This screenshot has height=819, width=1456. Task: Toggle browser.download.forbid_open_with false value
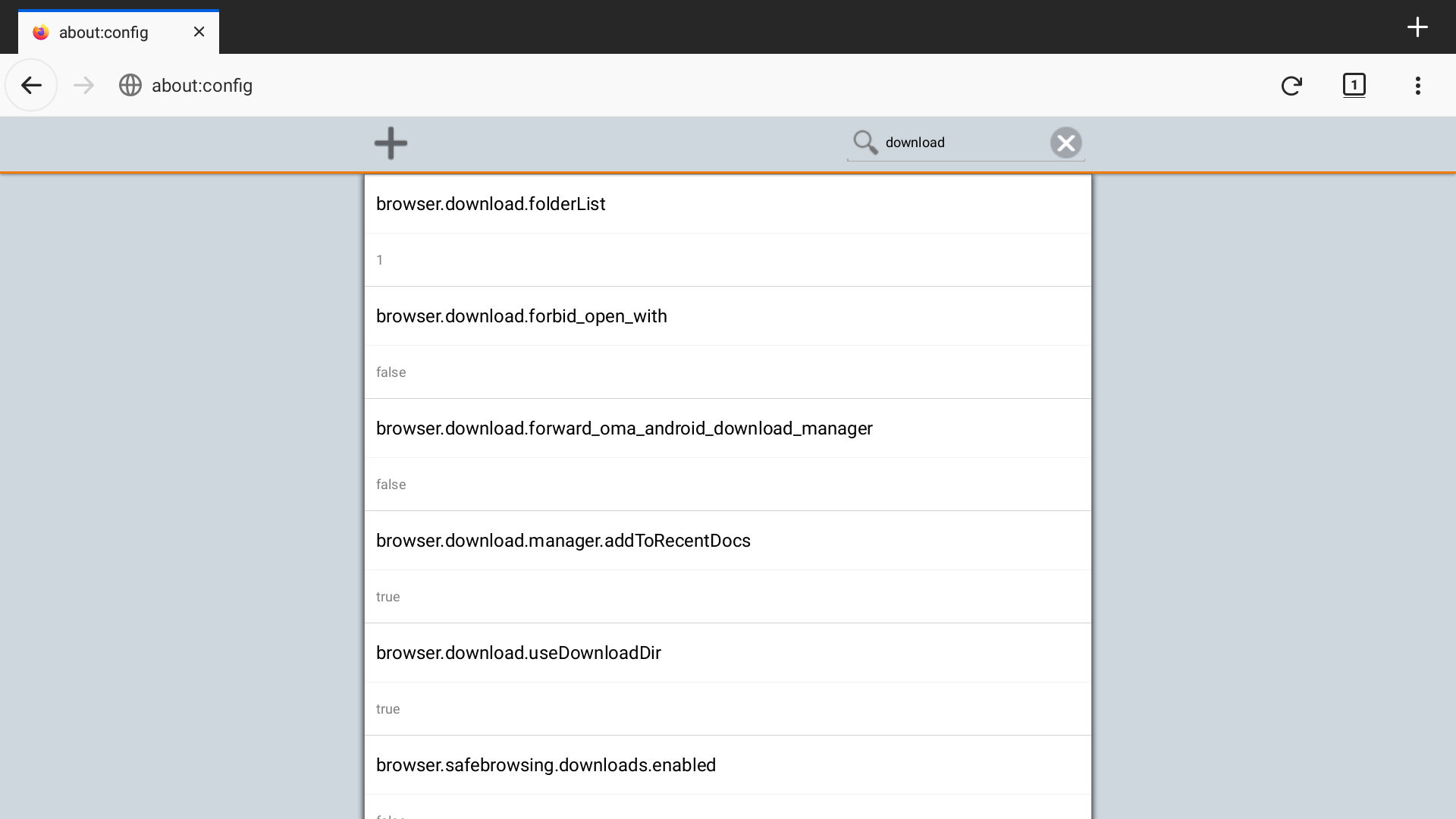coord(391,372)
